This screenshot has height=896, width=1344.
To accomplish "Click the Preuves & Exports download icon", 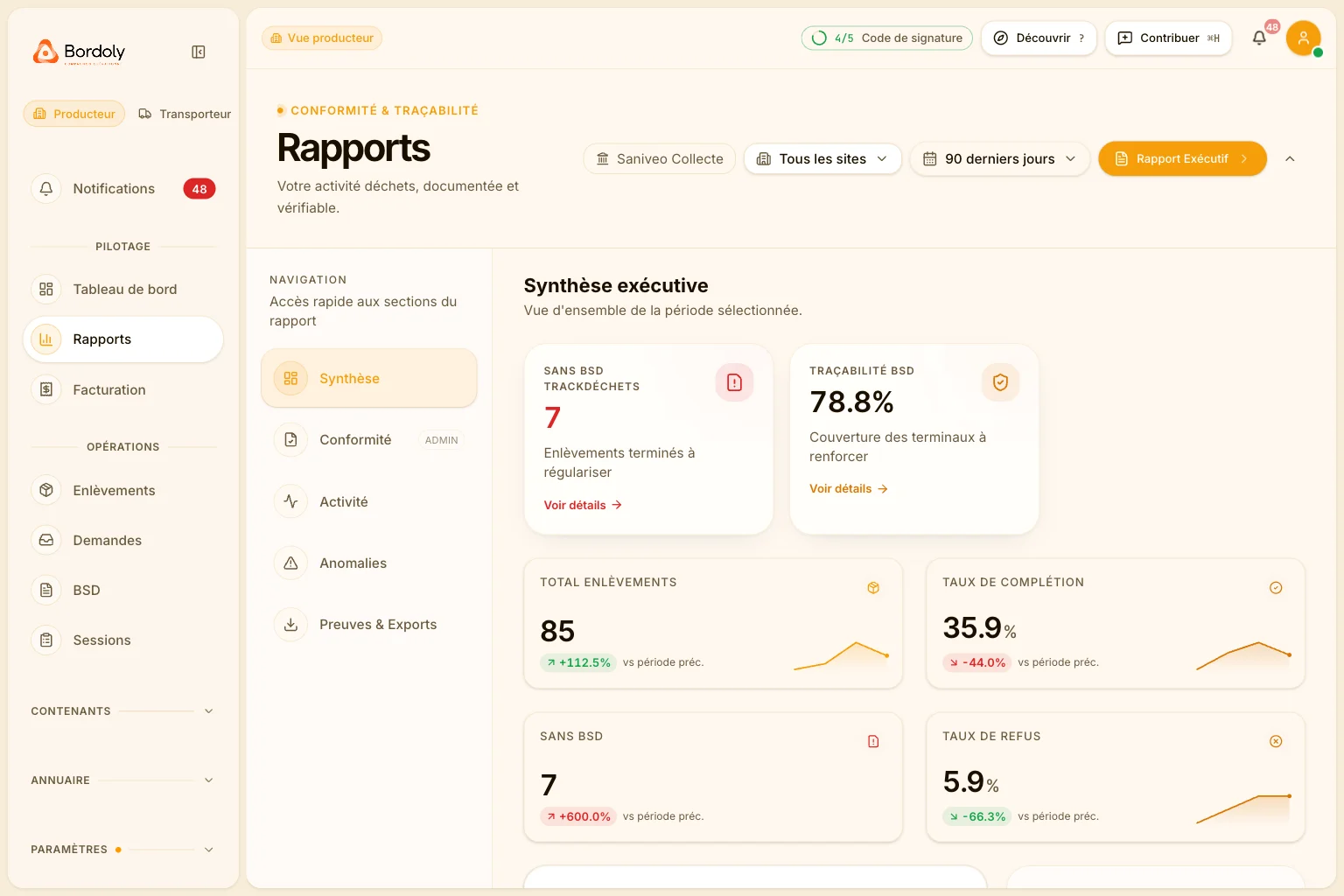I will [x=290, y=624].
